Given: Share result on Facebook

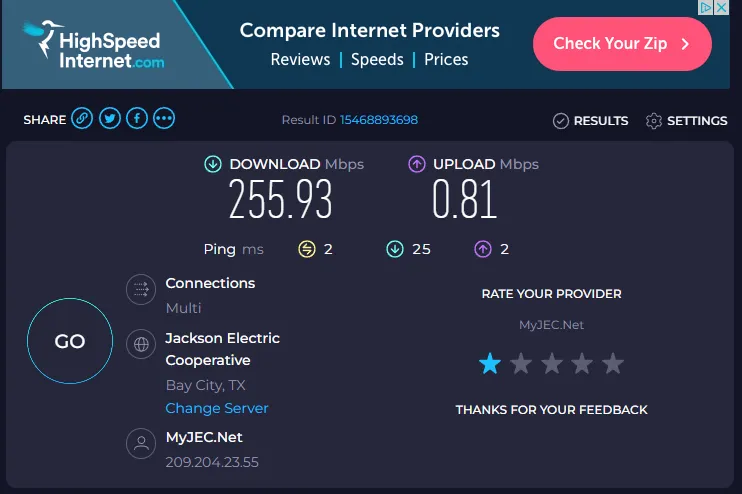Looking at the screenshot, I should click(x=137, y=119).
